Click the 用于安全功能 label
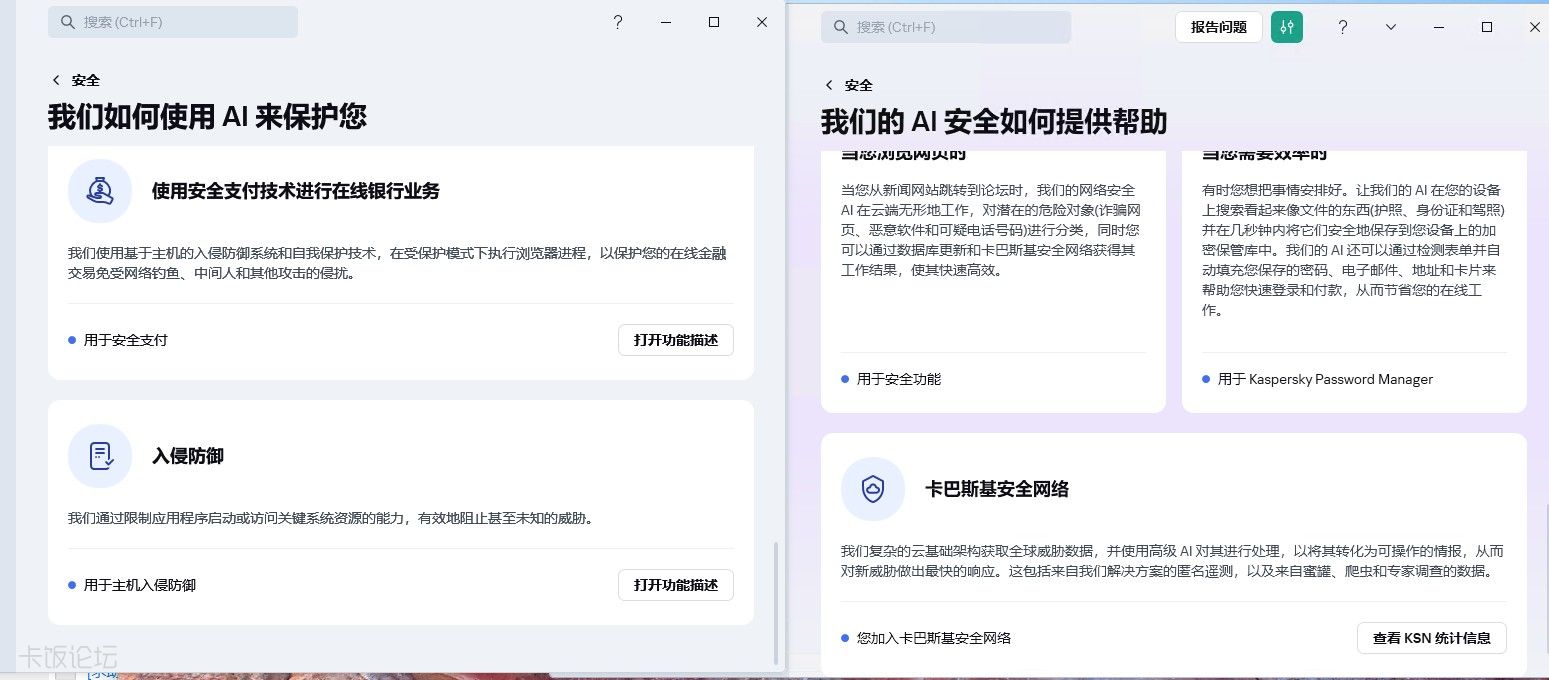The image size is (1549, 680). coord(899,379)
